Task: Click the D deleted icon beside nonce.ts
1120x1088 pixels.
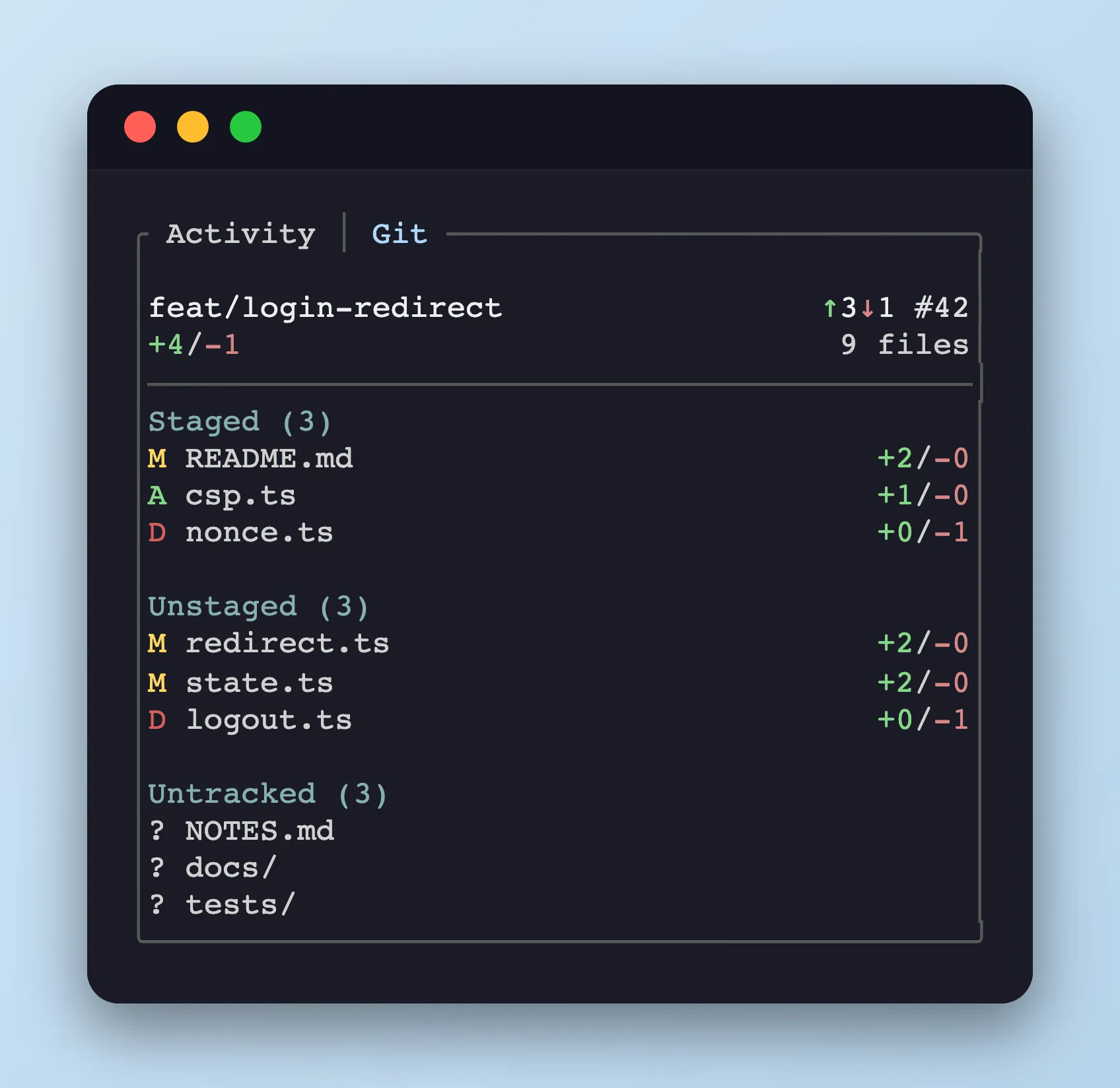Action: (157, 532)
